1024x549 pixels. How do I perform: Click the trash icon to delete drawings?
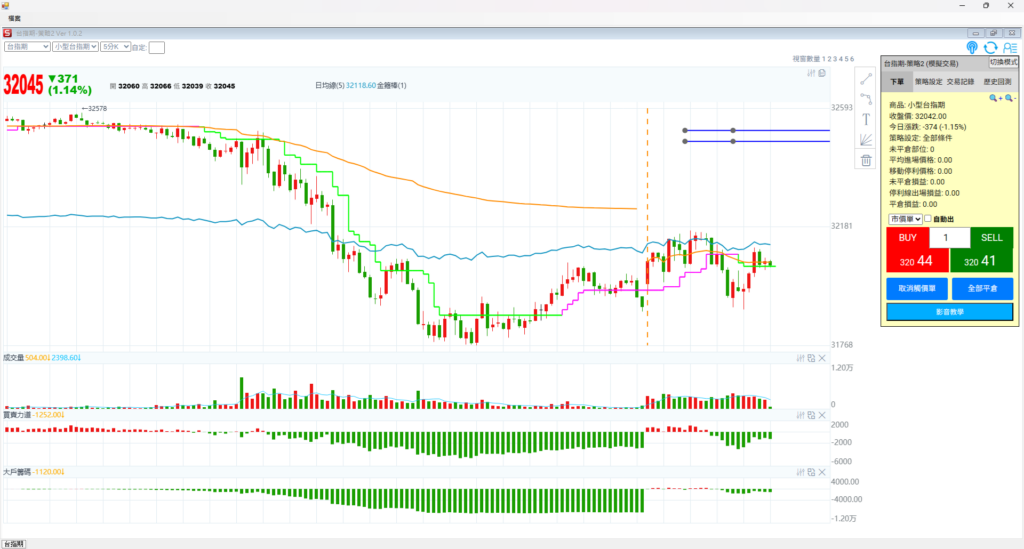tap(866, 160)
